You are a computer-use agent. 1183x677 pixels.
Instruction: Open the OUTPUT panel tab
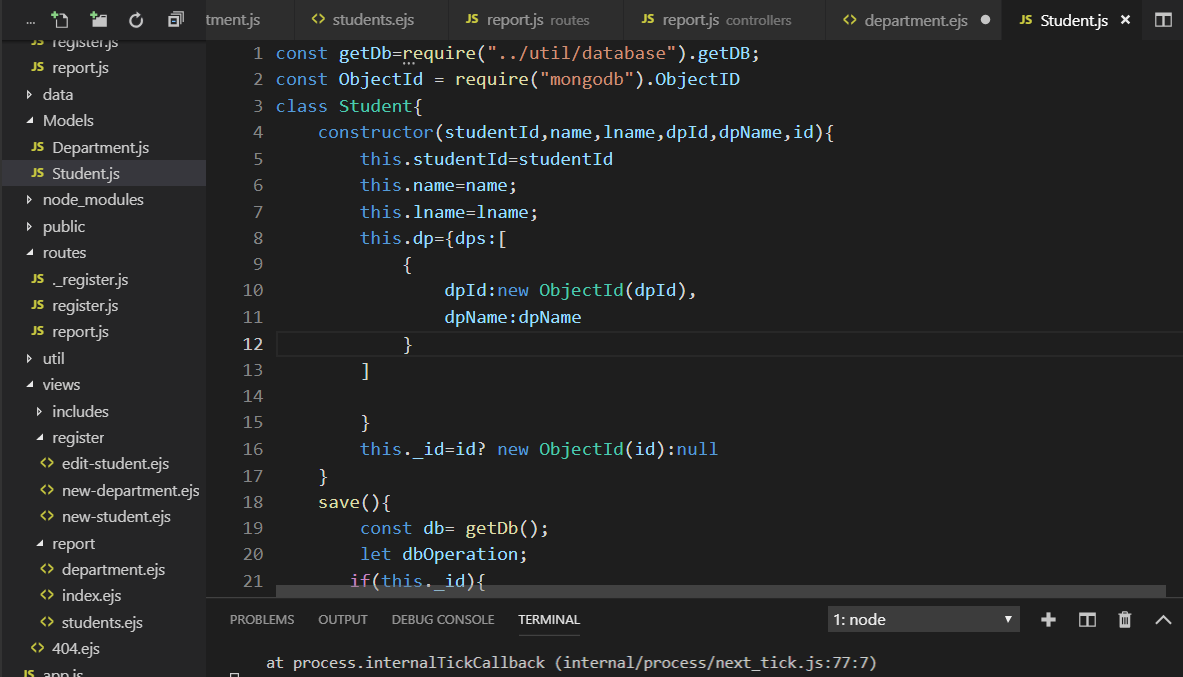(343, 620)
